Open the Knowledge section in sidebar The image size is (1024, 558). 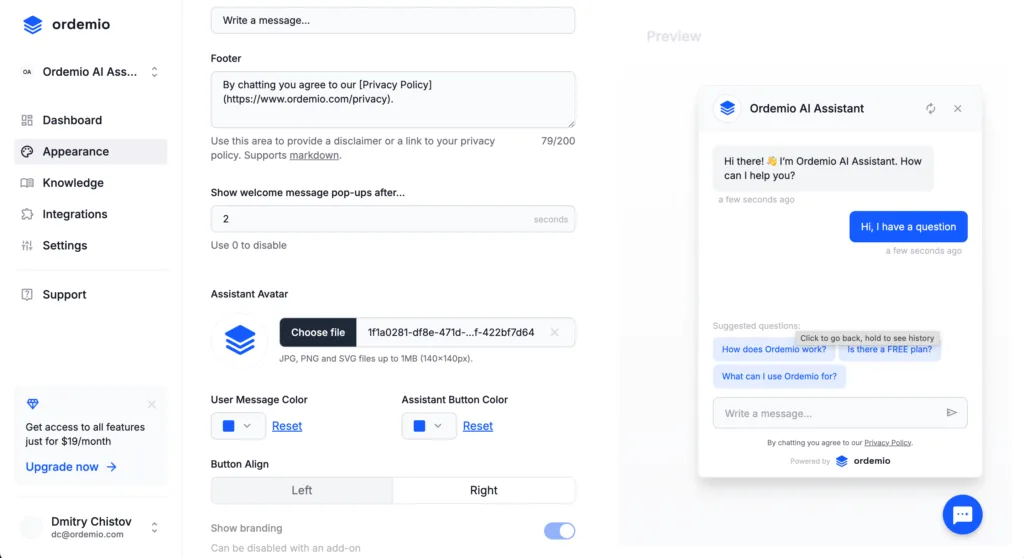click(x=73, y=183)
